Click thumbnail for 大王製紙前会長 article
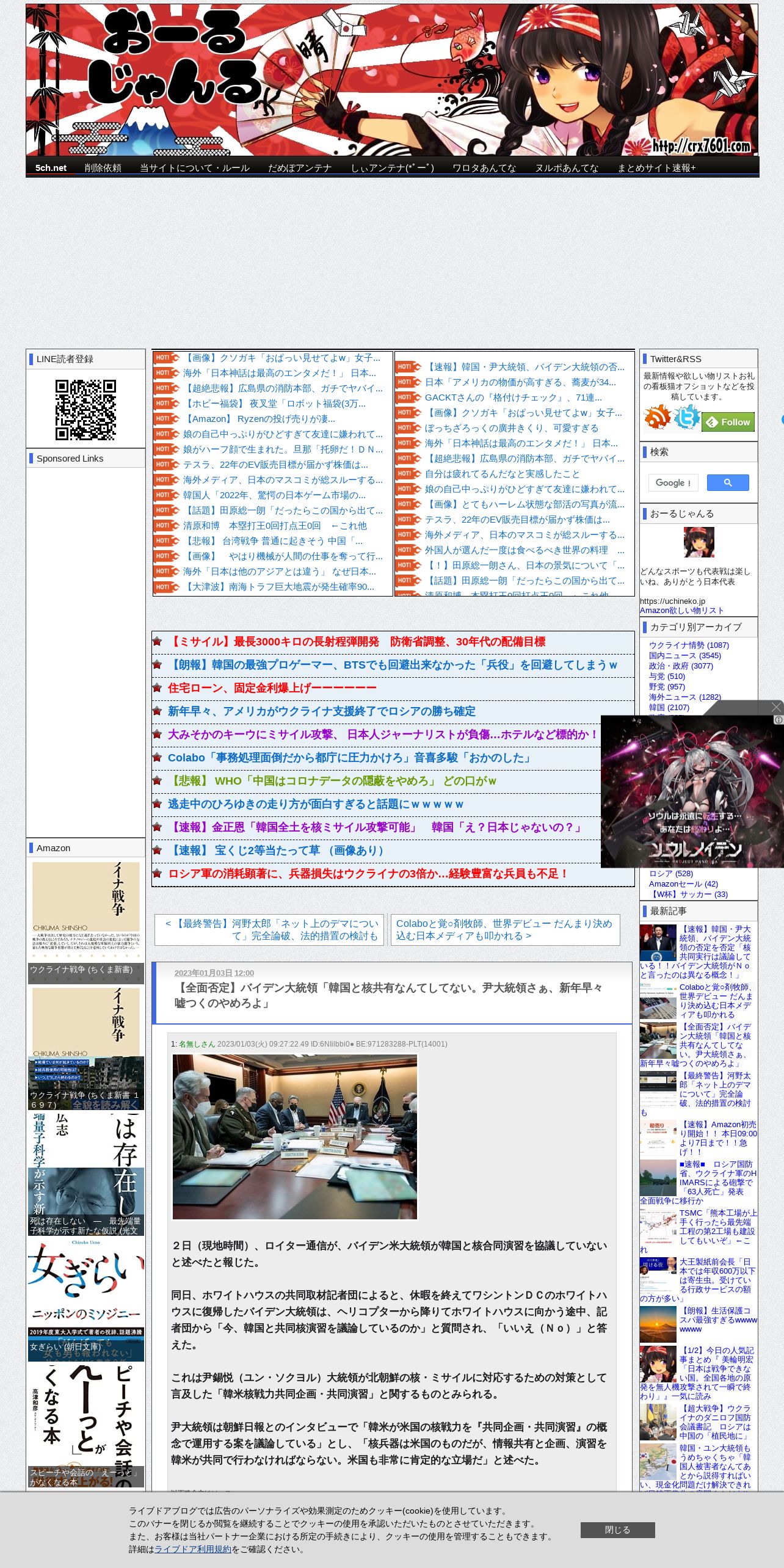 click(658, 1275)
